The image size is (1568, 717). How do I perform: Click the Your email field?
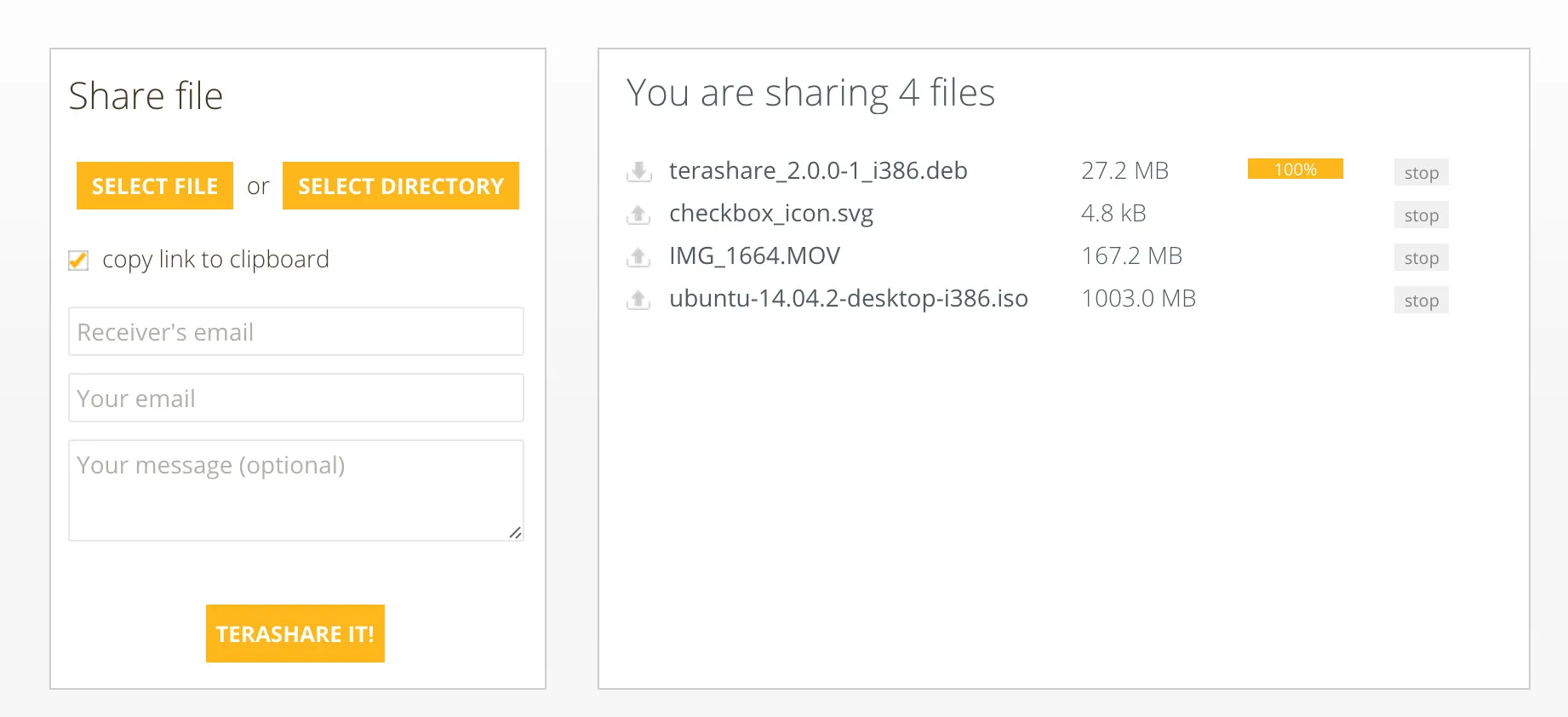coord(295,398)
